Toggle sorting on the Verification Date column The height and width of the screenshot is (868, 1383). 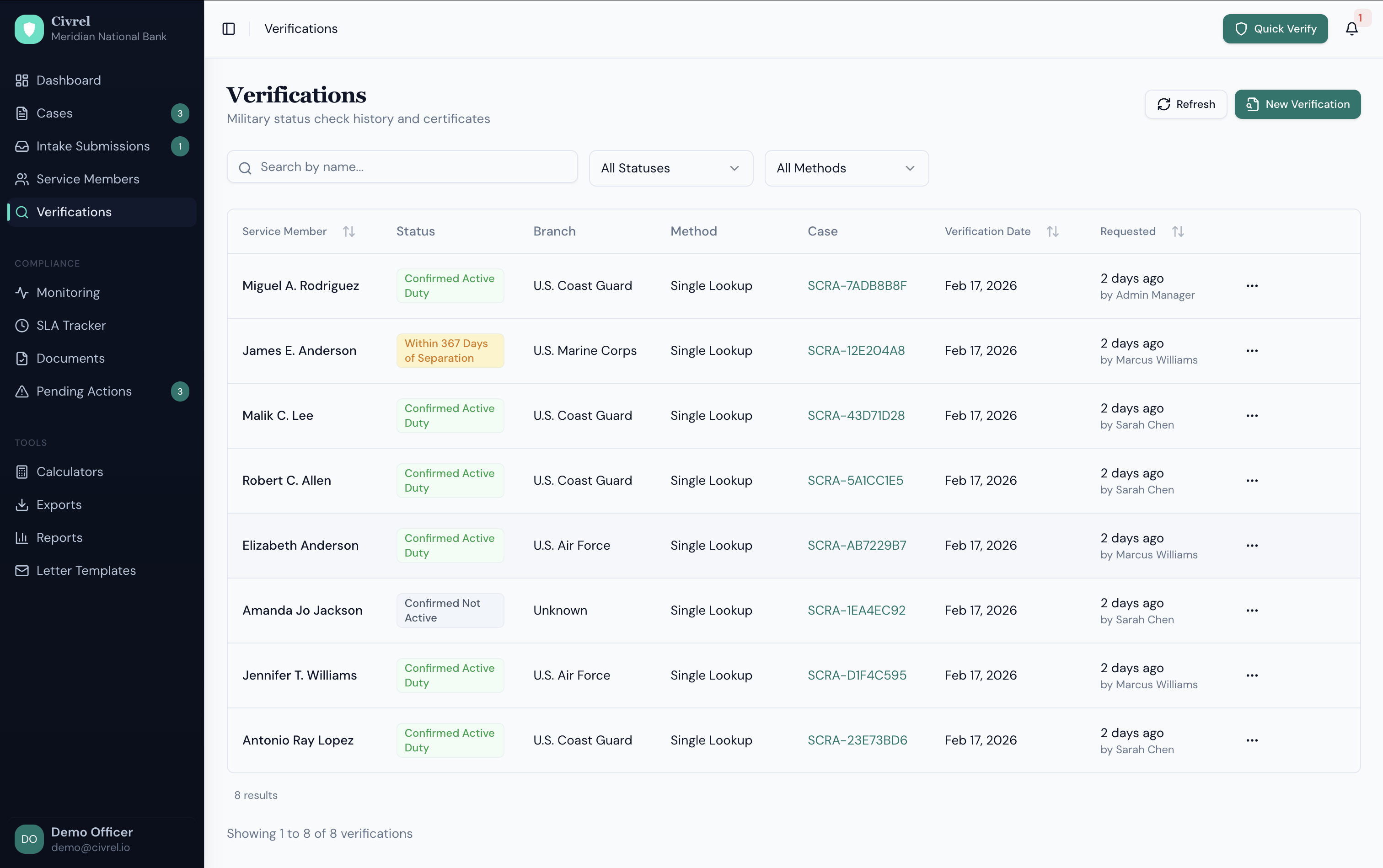1053,231
